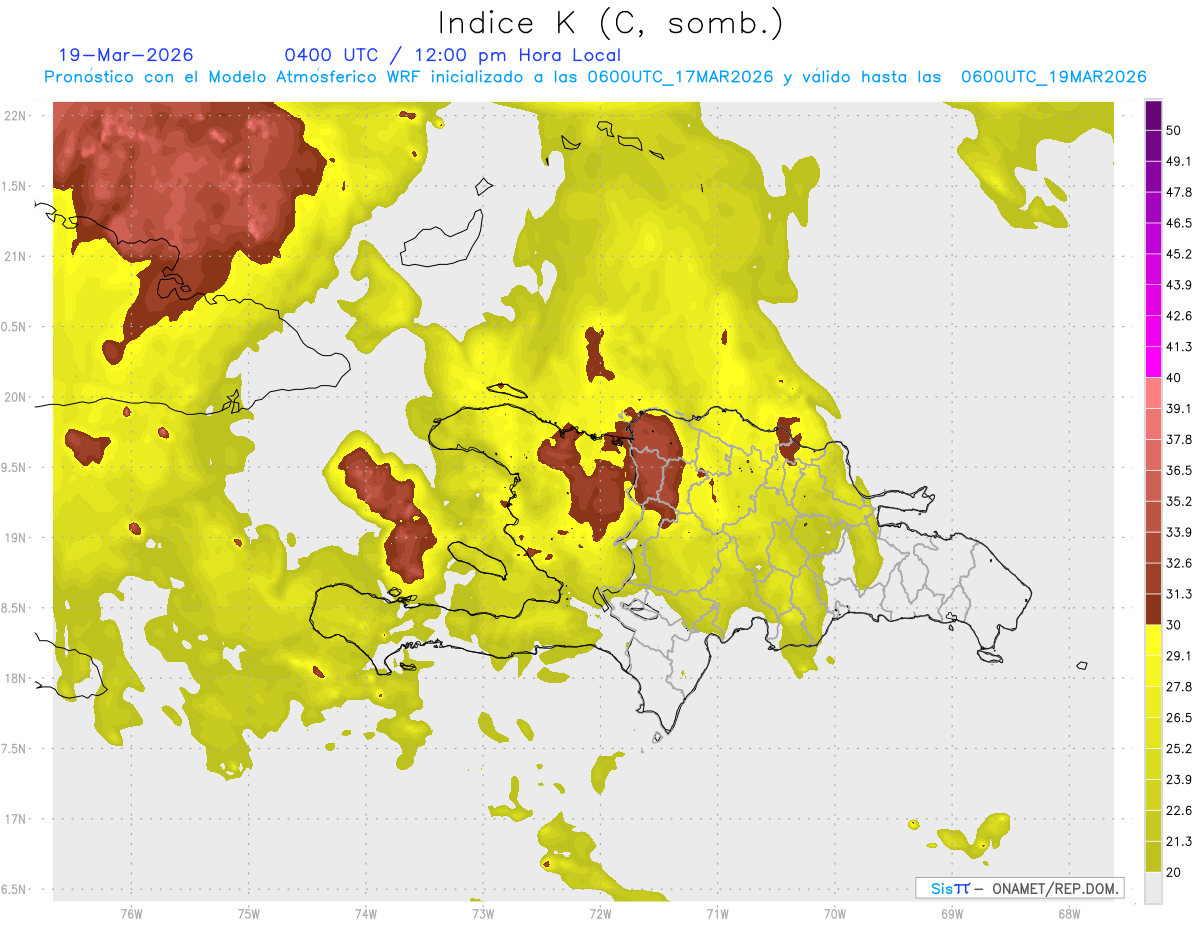
Task: Click the longitude label "69W"
Action: pos(951,914)
